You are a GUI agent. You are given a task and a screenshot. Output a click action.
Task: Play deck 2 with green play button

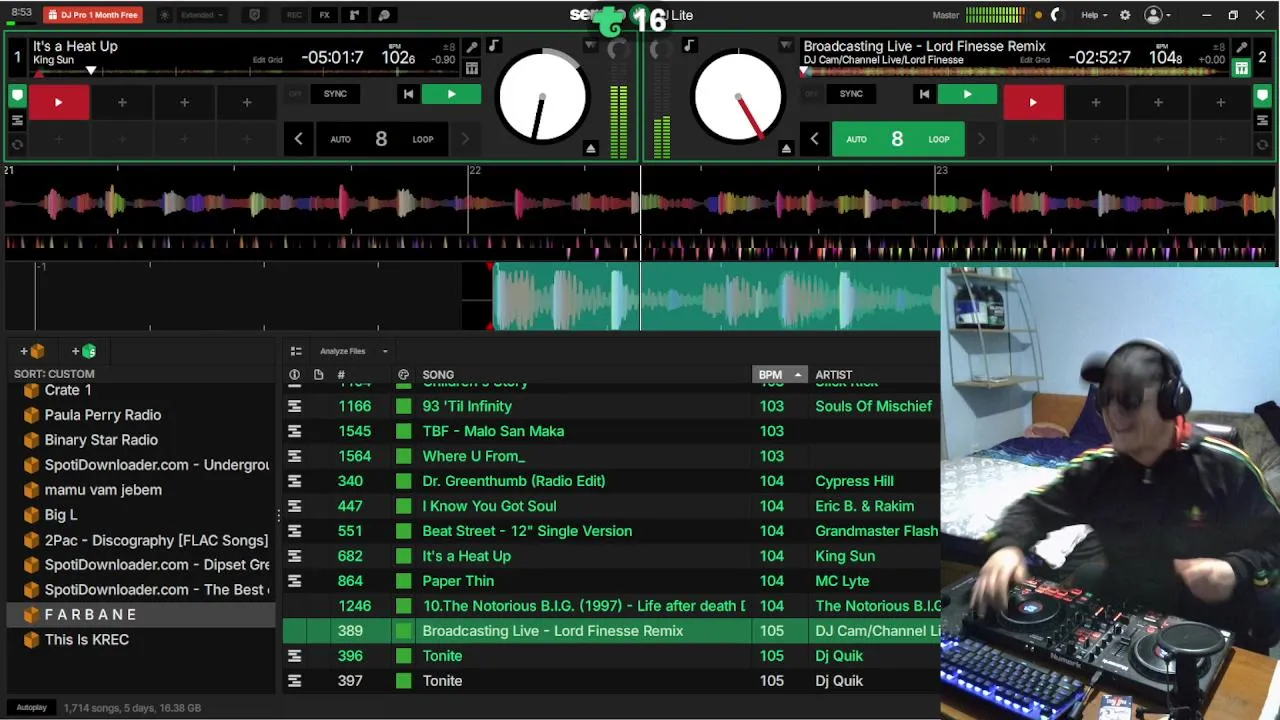click(967, 94)
